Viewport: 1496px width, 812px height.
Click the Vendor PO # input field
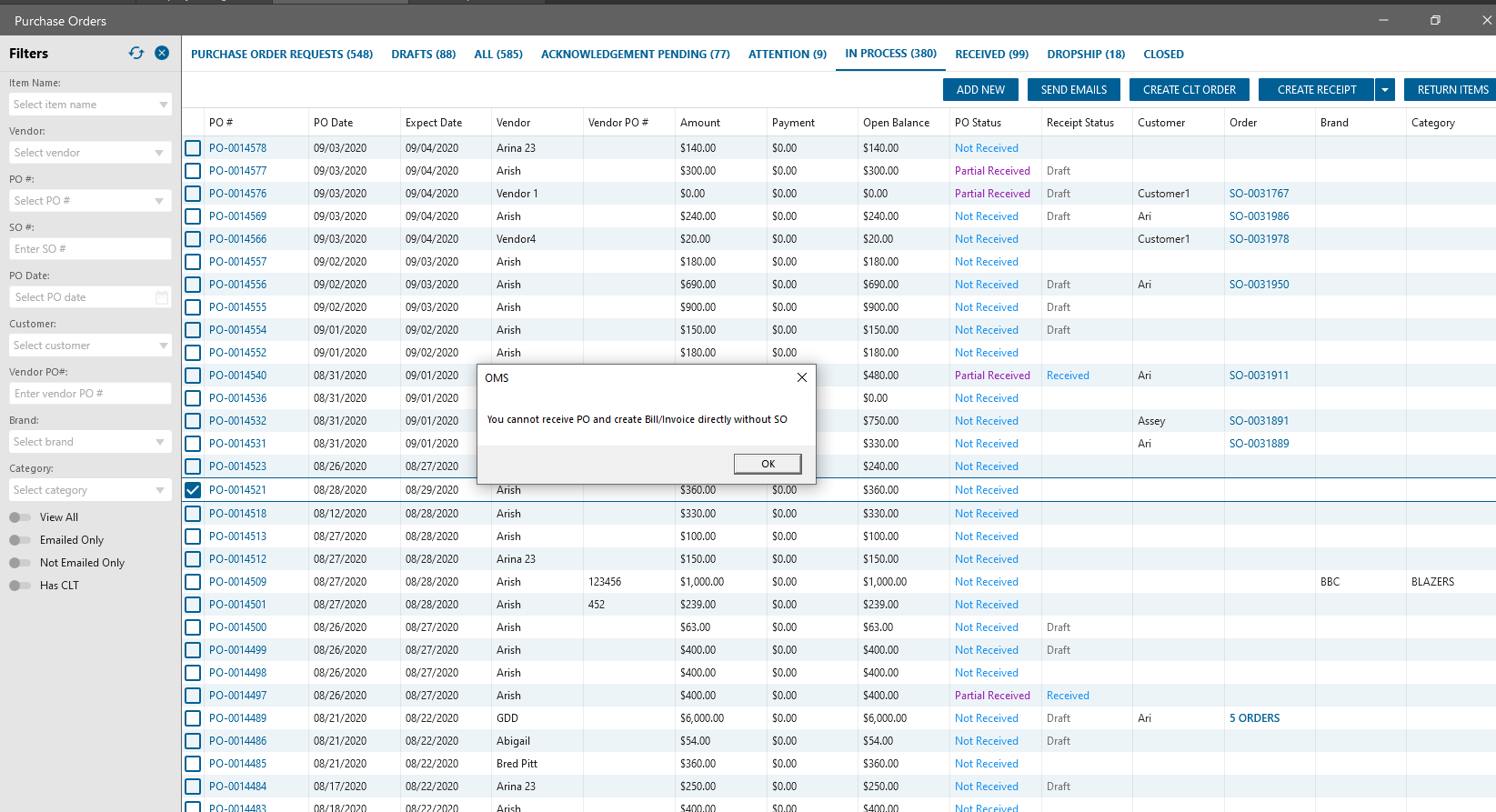90,394
